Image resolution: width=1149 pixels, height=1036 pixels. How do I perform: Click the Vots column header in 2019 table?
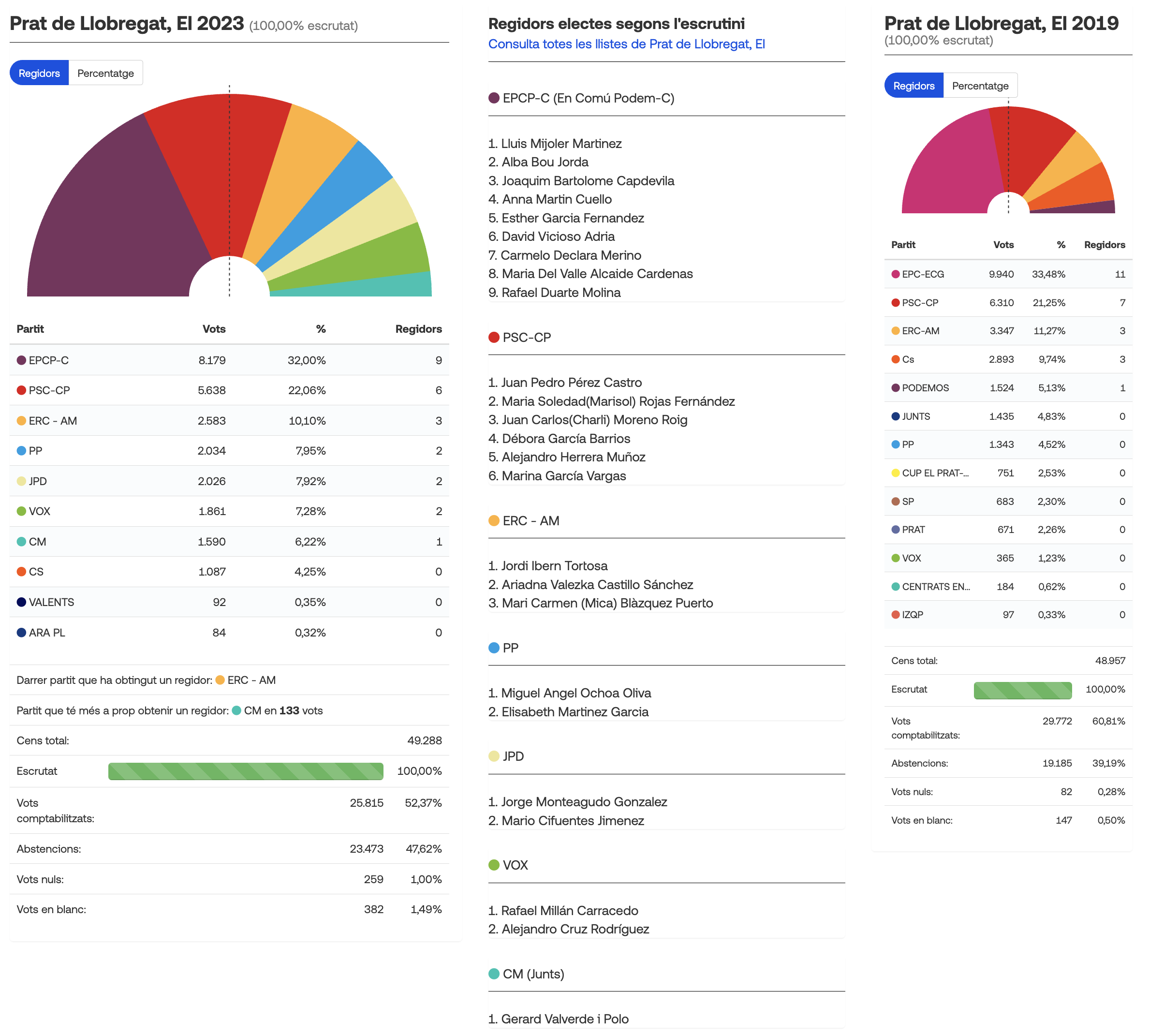coord(1003,245)
